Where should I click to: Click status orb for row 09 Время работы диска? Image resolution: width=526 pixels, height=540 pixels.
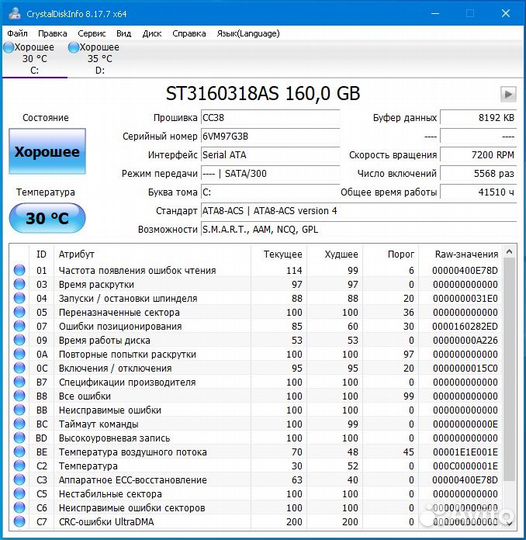tap(20, 340)
